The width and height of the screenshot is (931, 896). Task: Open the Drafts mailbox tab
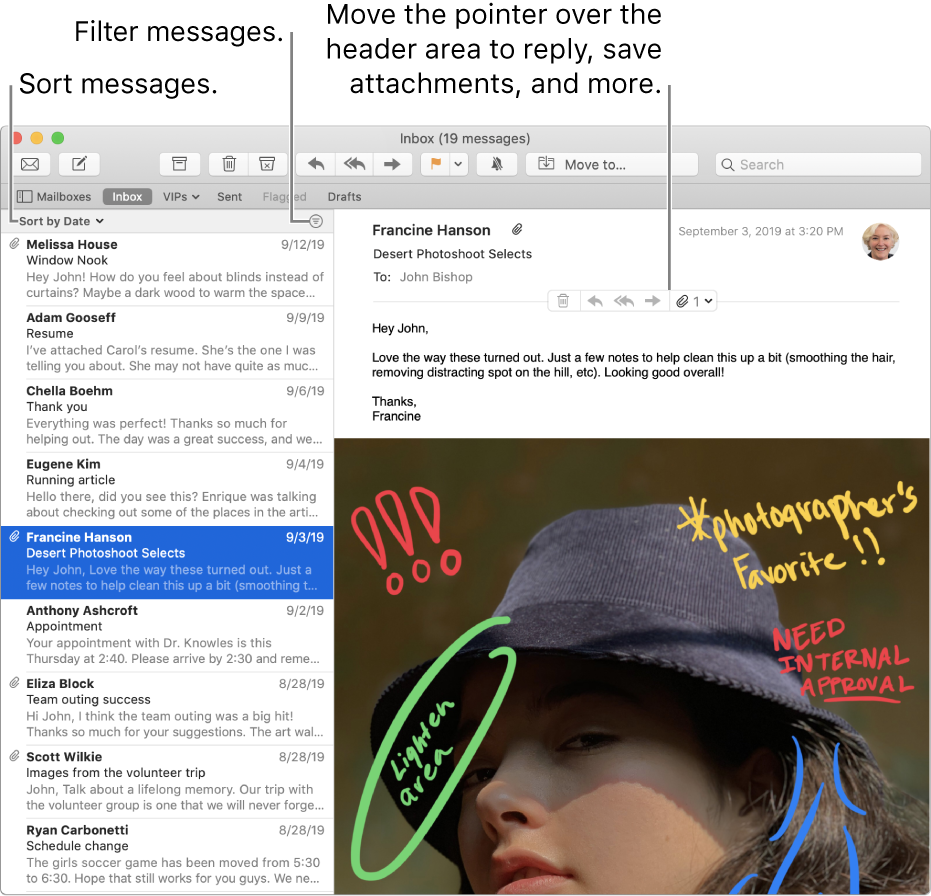pyautogui.click(x=344, y=197)
